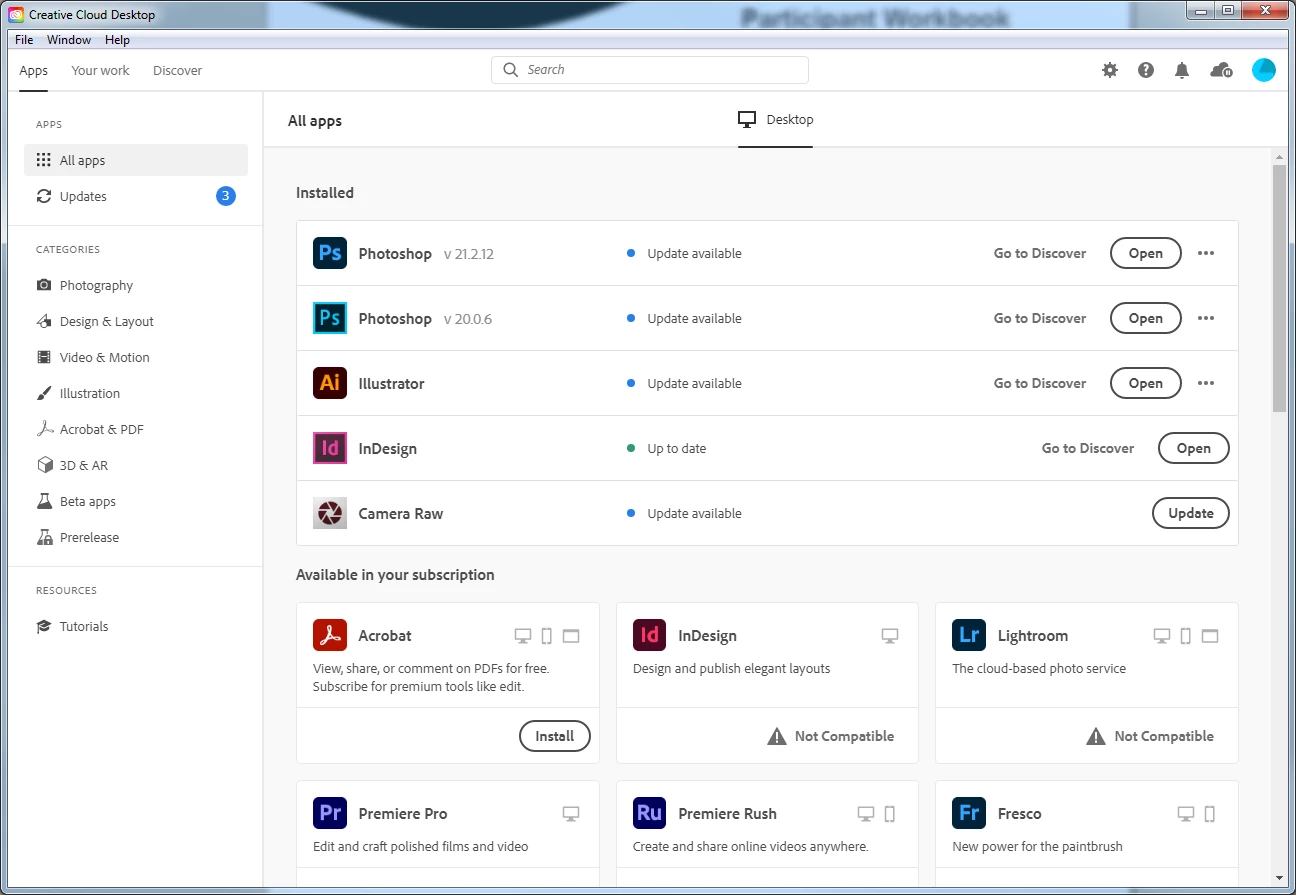Click the help question mark icon
The image size is (1296, 895).
coord(1146,70)
